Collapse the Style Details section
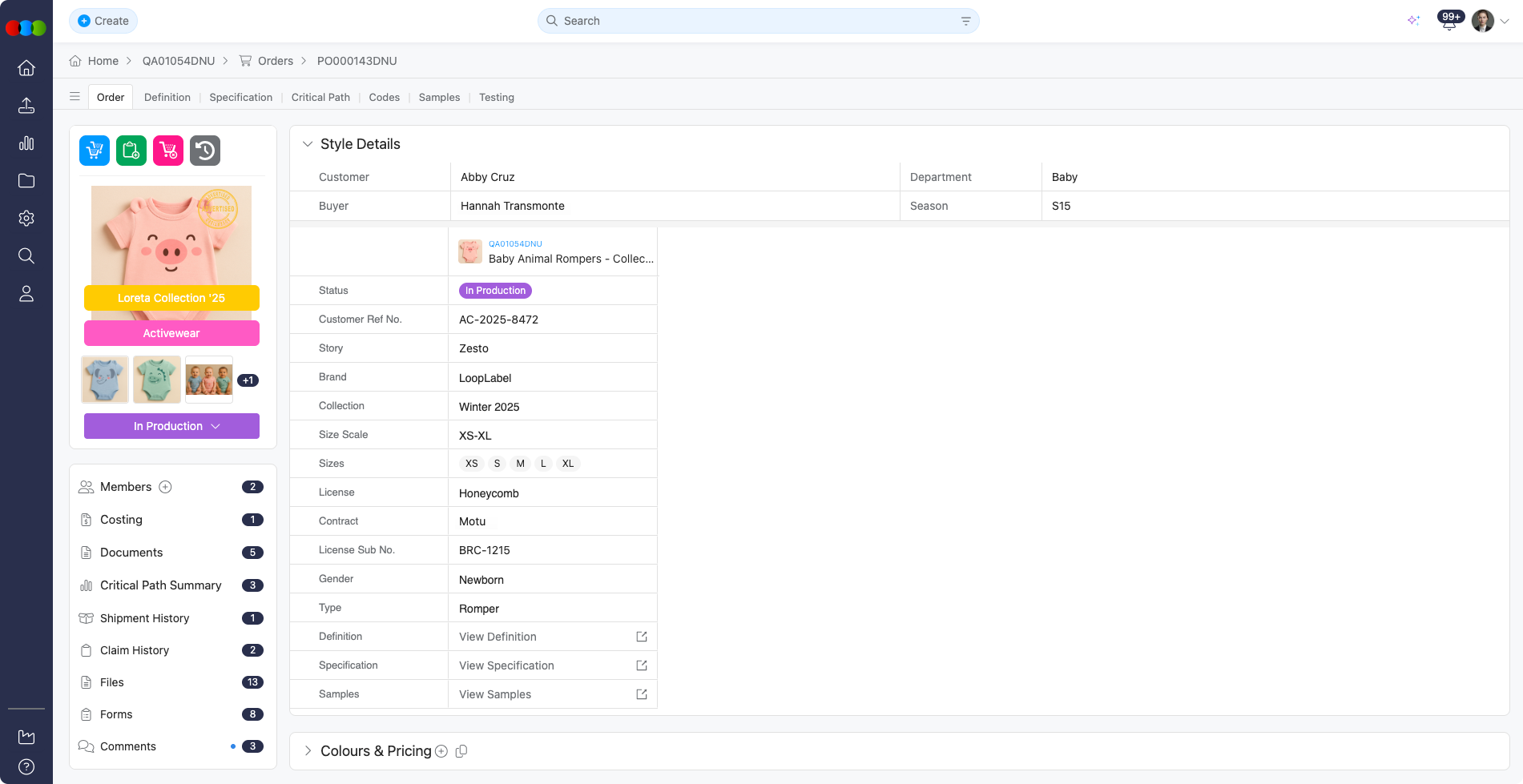Image resolution: width=1523 pixels, height=784 pixels. (308, 144)
